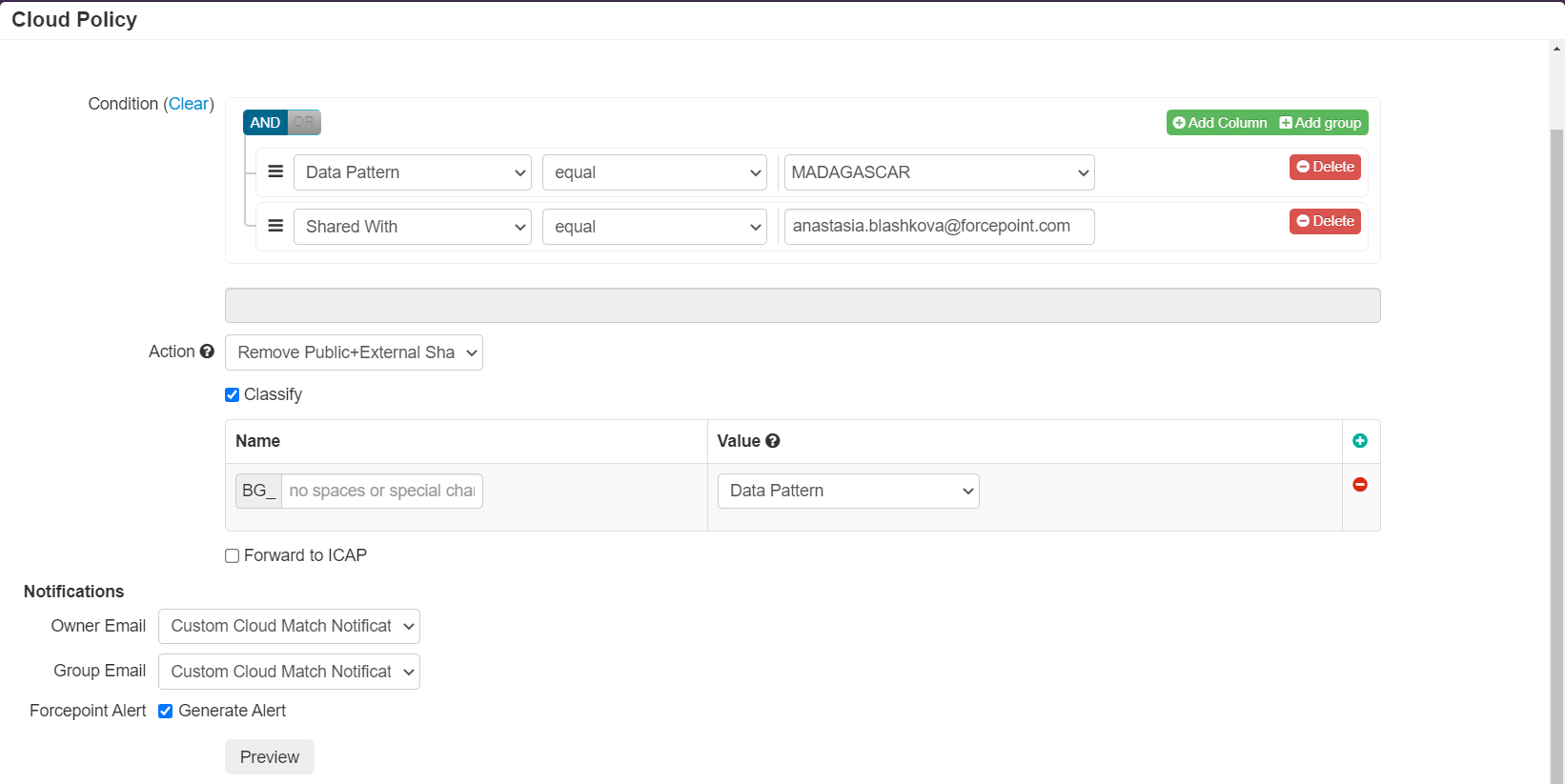Viewport: 1565px width, 784px height.
Task: Delete the Shared With condition row
Action: pyautogui.click(x=1325, y=221)
